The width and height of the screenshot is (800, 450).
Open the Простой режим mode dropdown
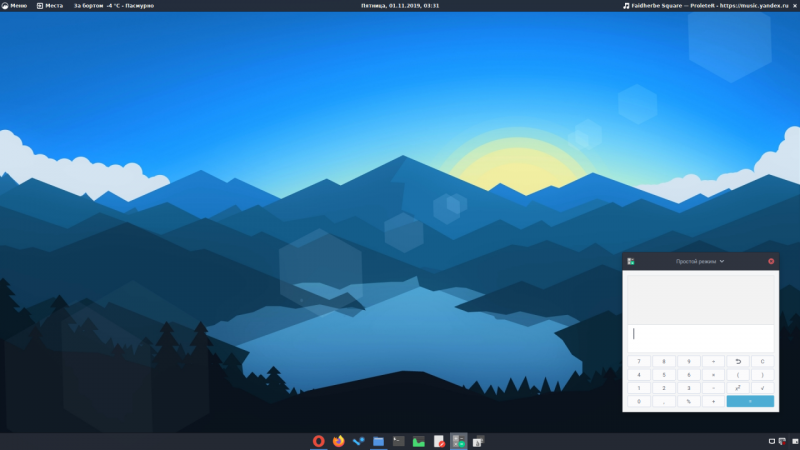700,261
